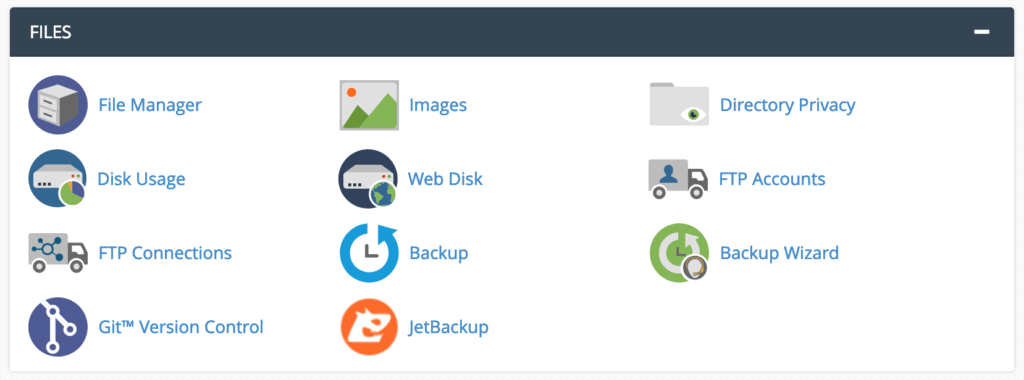
Task: Open the File Manager text link
Action: point(150,104)
